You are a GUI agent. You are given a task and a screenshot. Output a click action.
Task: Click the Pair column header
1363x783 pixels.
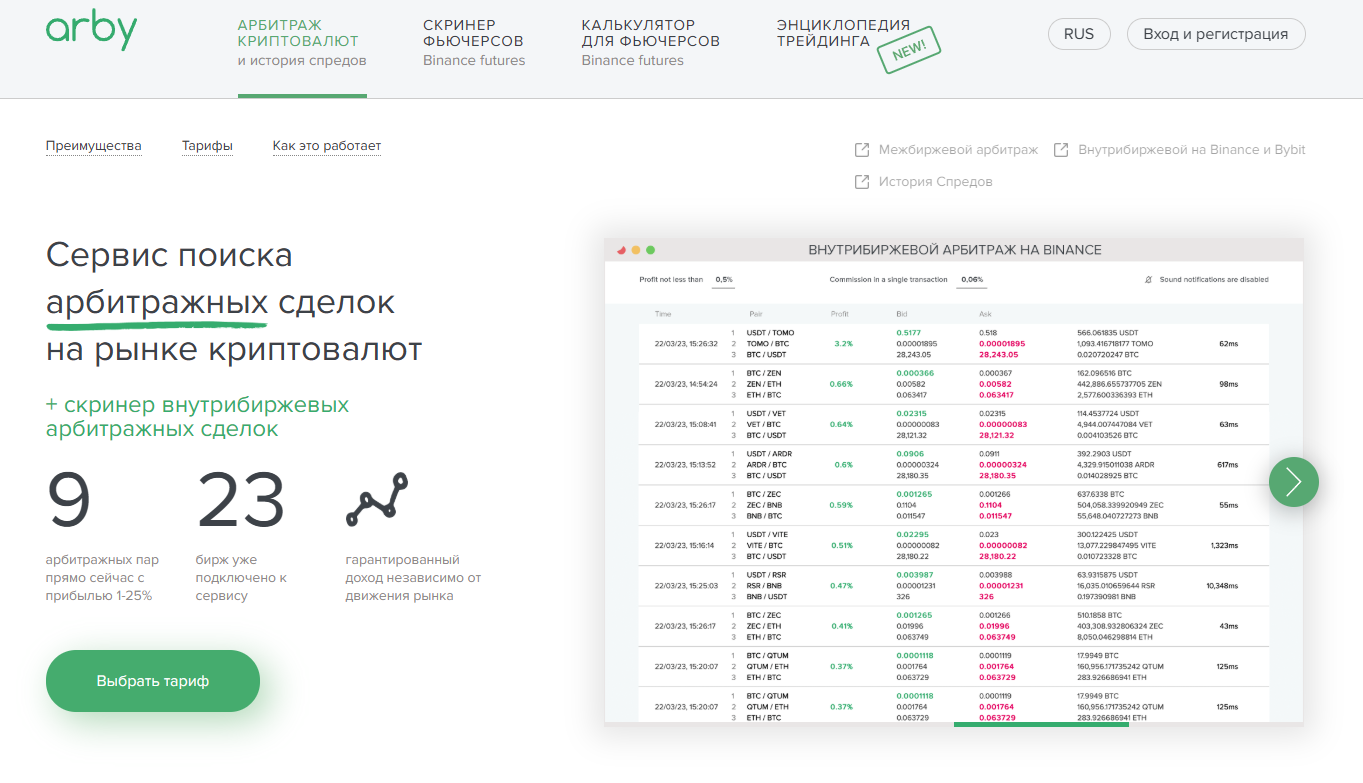pos(756,314)
